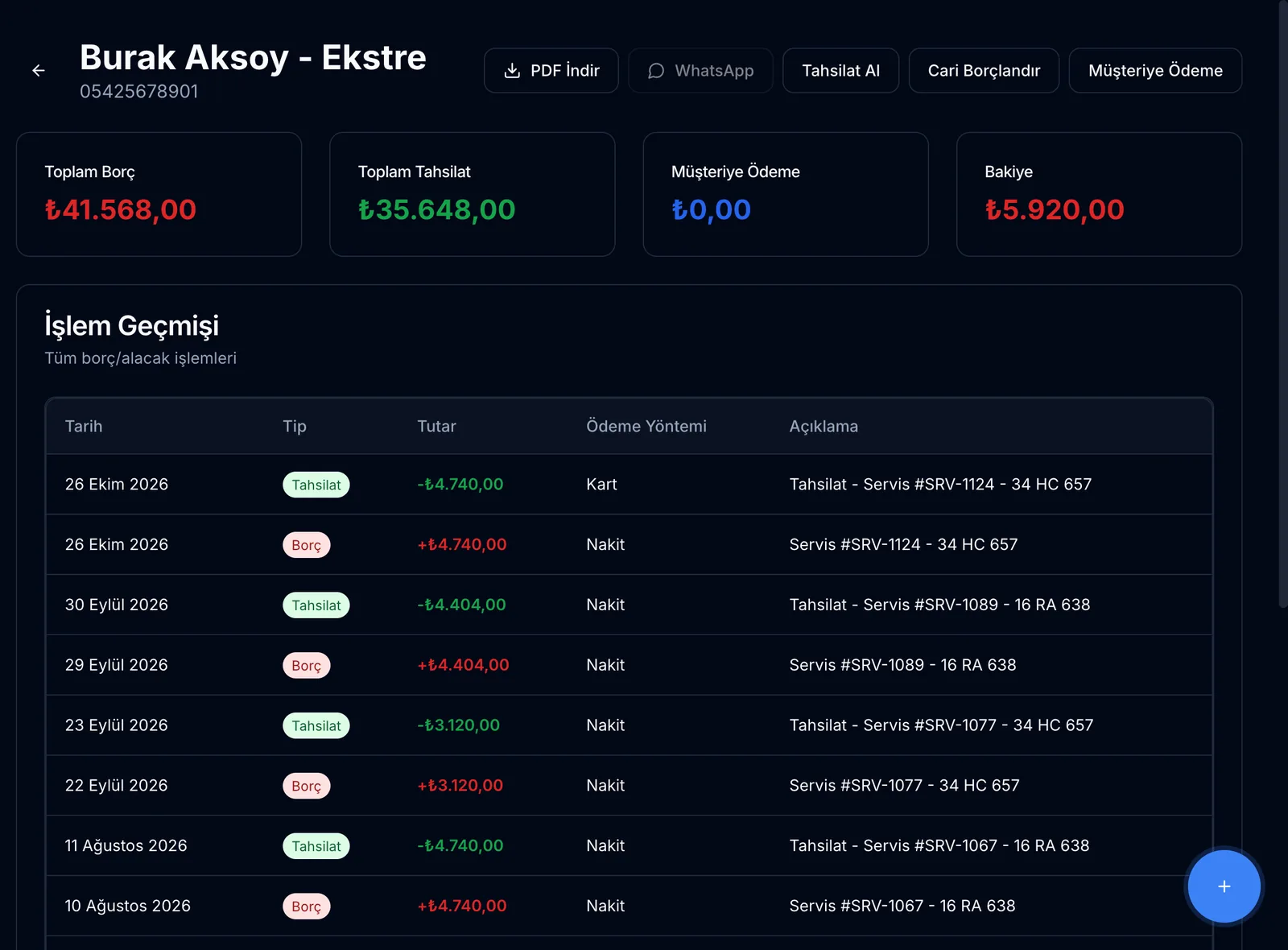The image size is (1288, 950).
Task: Click the 11 Ağustos 2026 date cell
Action: tap(126, 845)
